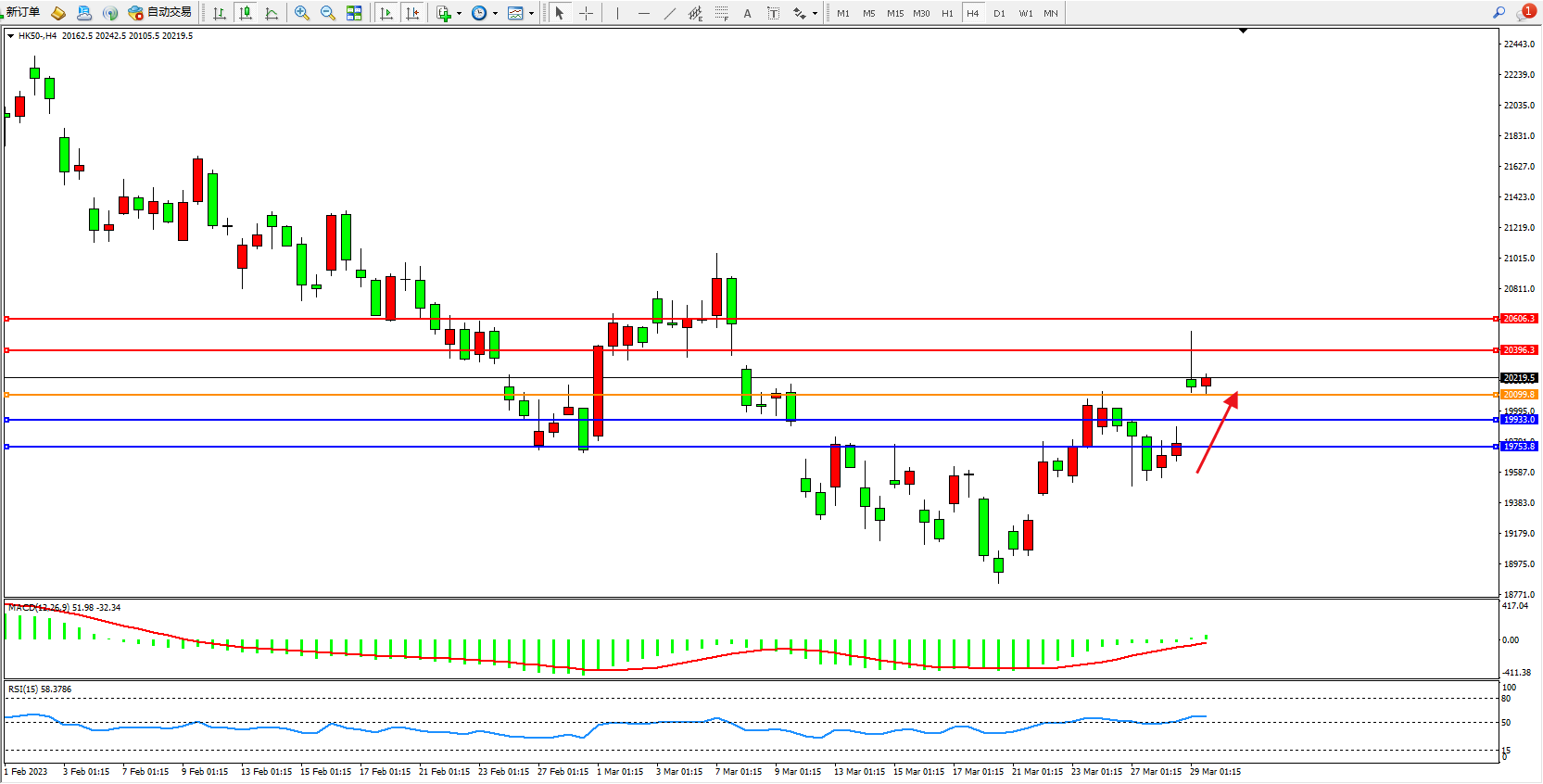Click the zoom in magnifier icon

pyautogui.click(x=302, y=13)
